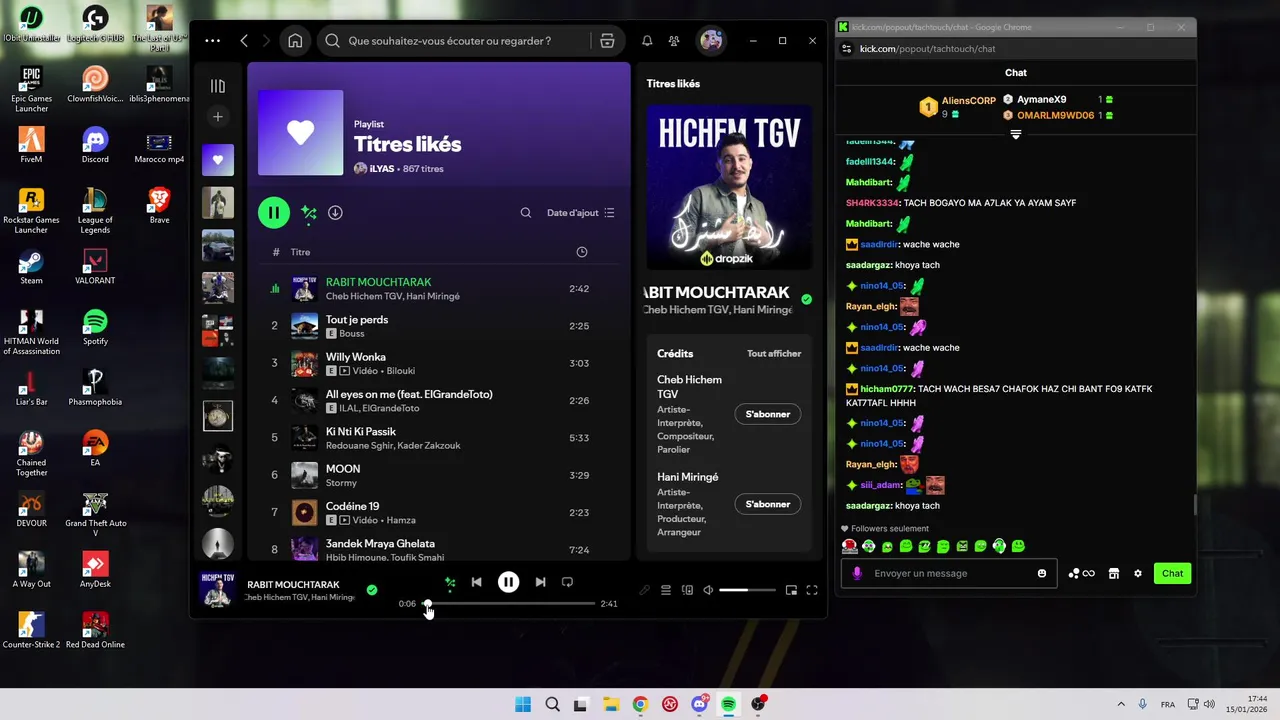Toggle the liked checkmark beside right-panel song title
This screenshot has width=1280, height=720.
(806, 299)
